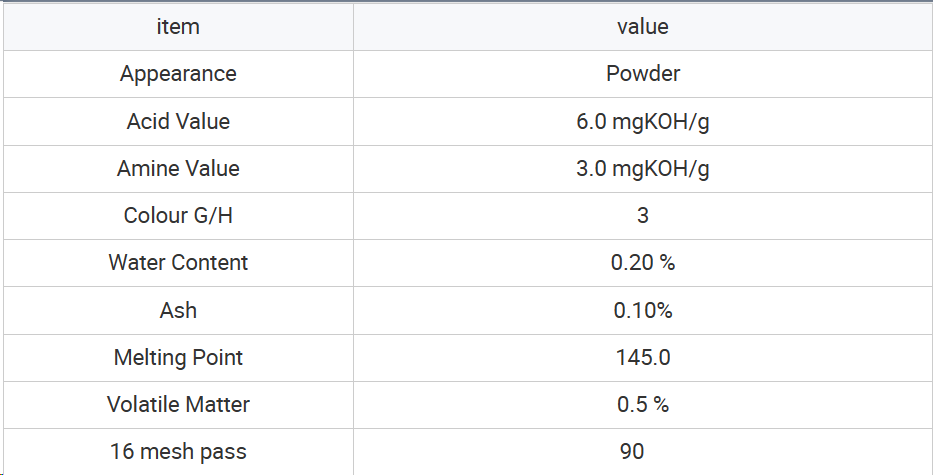Click the 3.0 mgKOH/g value
Screen dimensions: 933x475
point(643,168)
